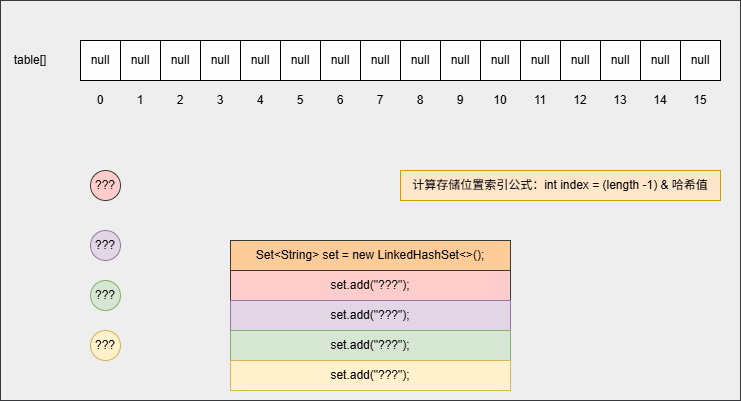Click the null cell at index 10
This screenshot has height=401, width=741.
click(x=500, y=60)
